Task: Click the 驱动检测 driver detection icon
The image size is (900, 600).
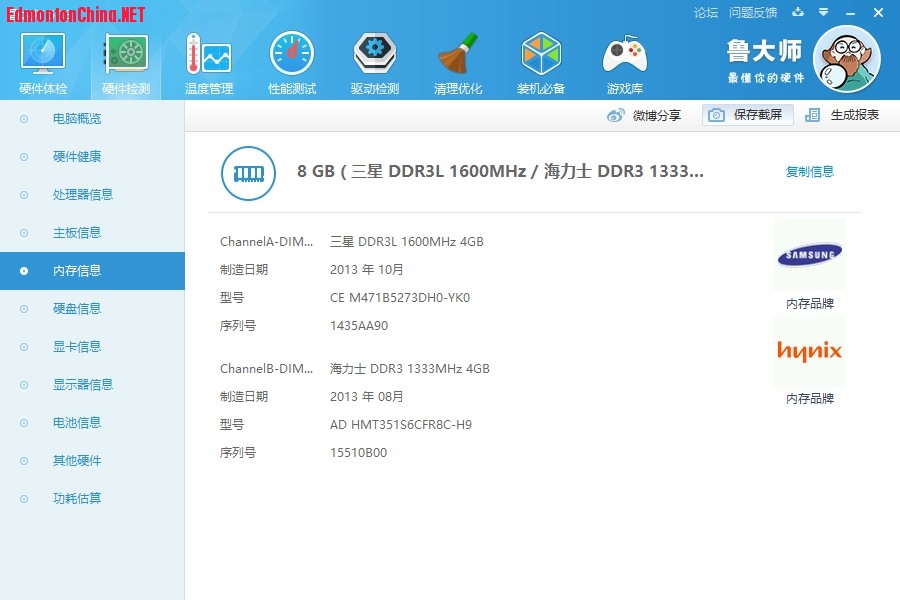Action: 374,55
